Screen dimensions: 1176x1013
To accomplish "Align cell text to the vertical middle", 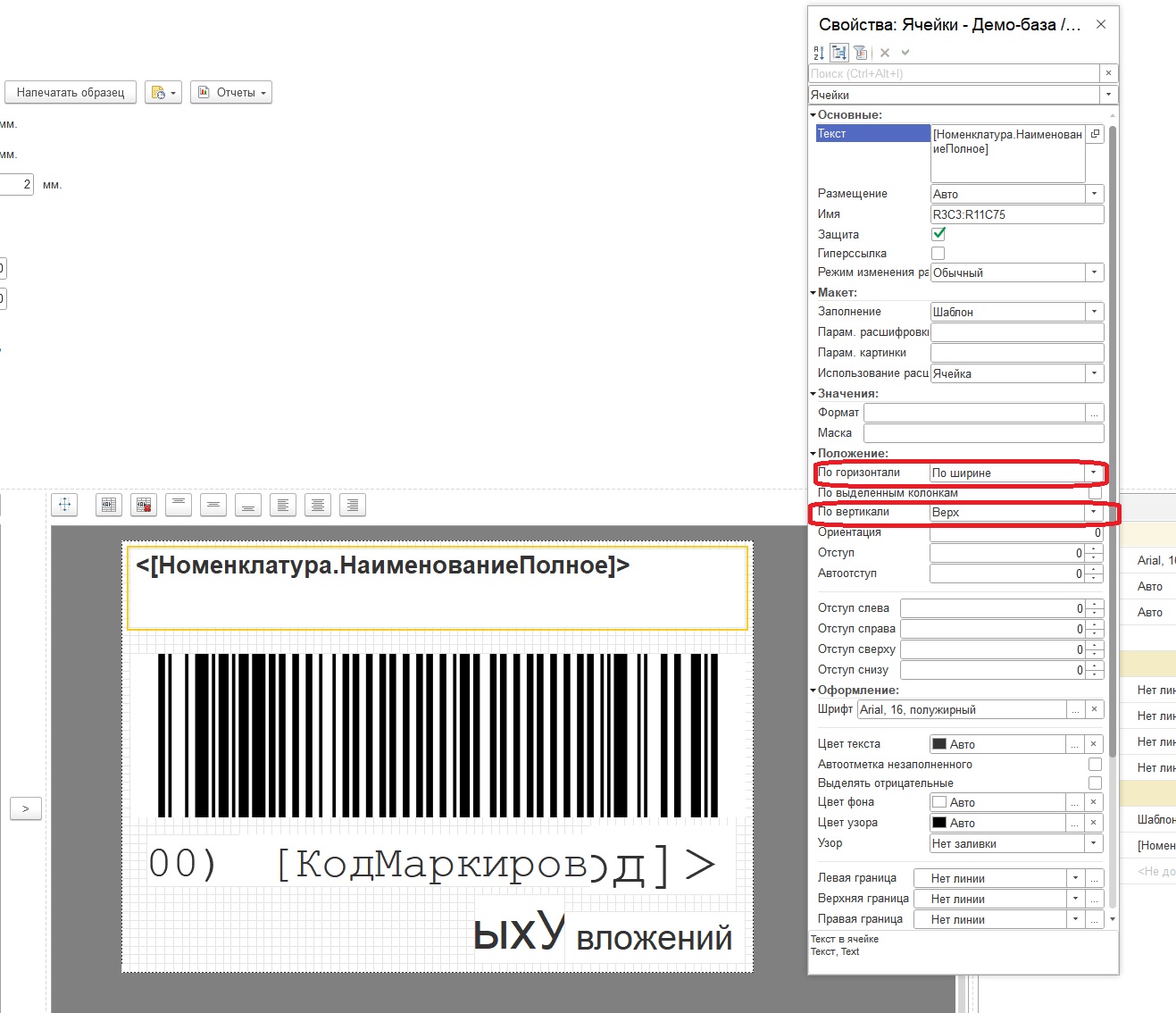I will tap(213, 505).
